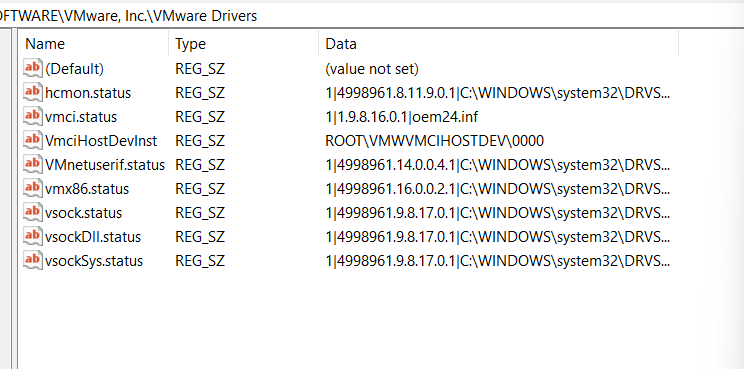Screen dimensions: 744x369
Task: Select the vmci.status value name
Action: point(81,117)
